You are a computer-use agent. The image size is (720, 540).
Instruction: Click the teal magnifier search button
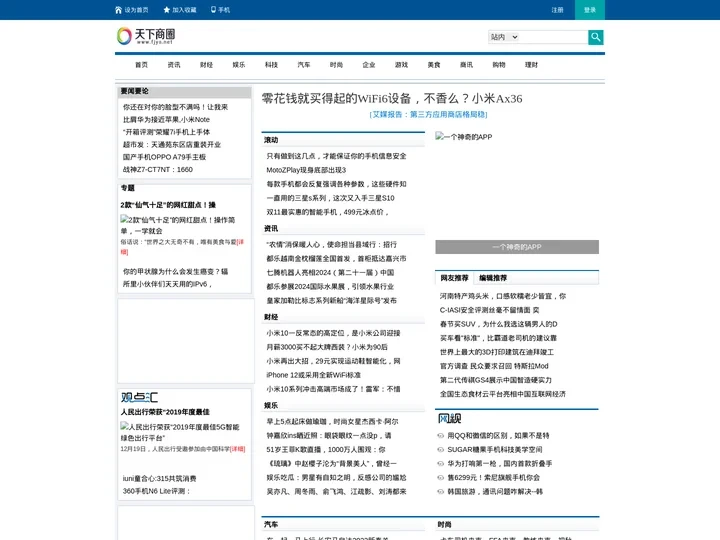click(596, 37)
